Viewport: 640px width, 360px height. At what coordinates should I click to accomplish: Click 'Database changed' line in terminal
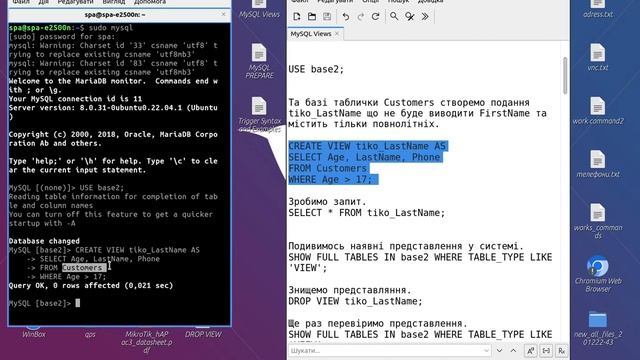click(x=44, y=241)
